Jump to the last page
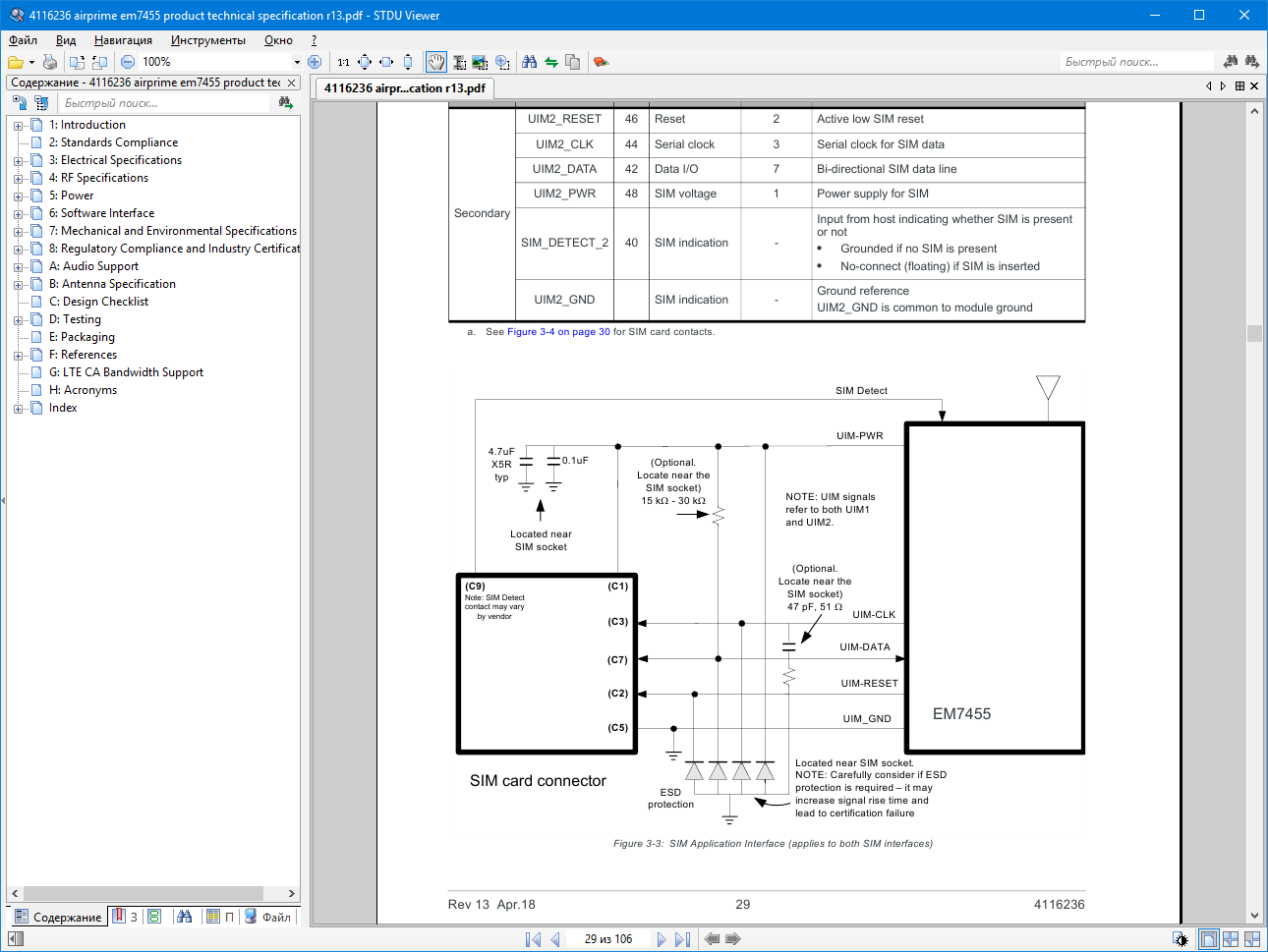The height and width of the screenshot is (952, 1268). [683, 939]
